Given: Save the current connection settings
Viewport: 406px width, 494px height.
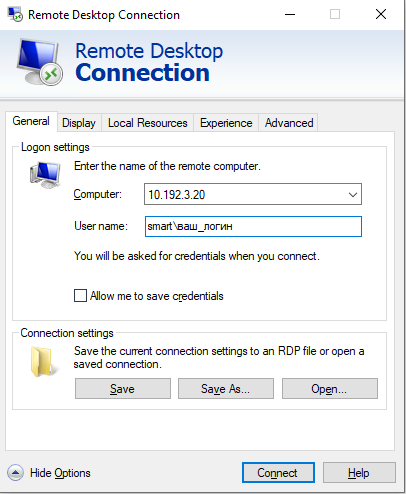Looking at the screenshot, I should tap(123, 389).
